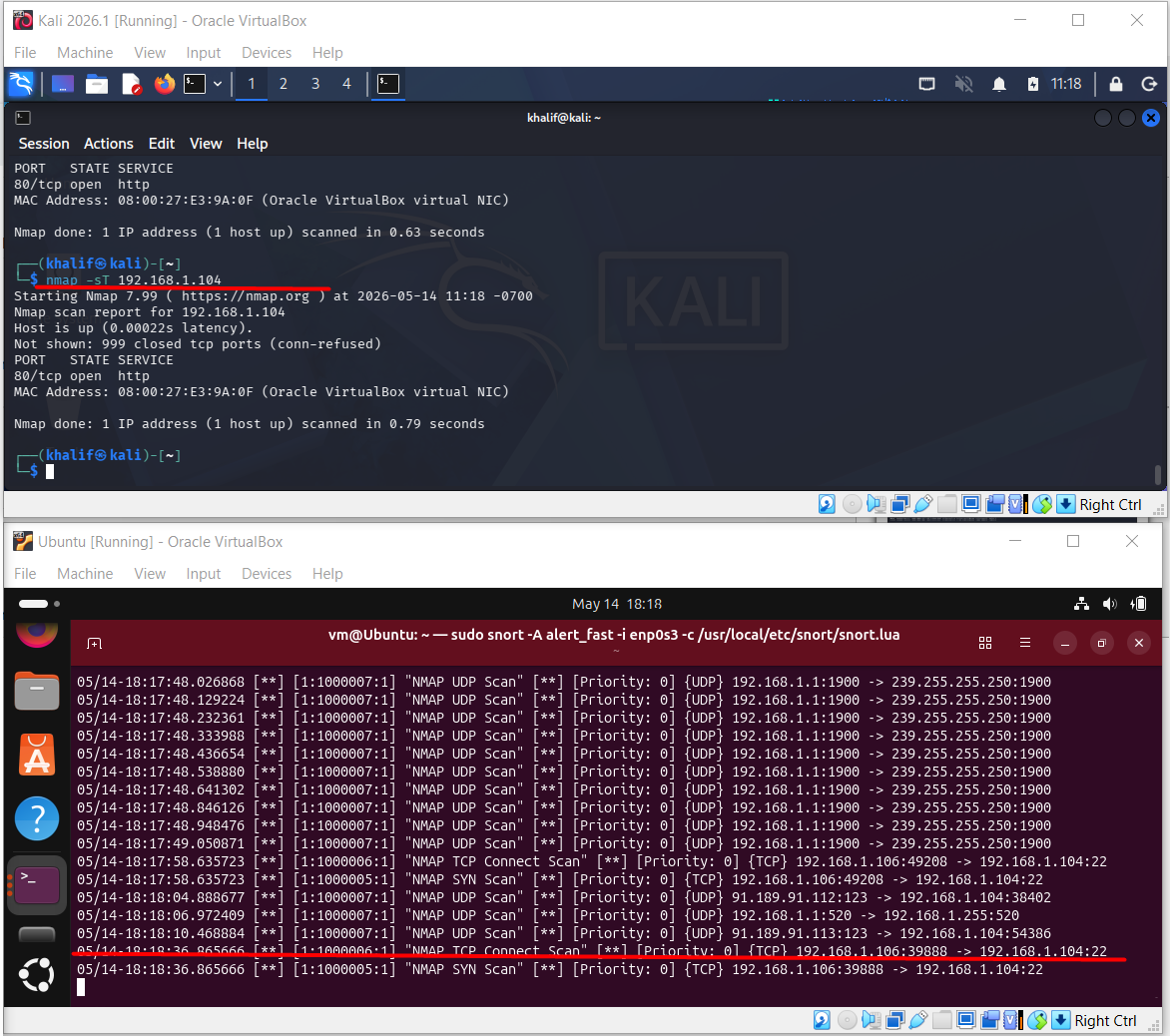This screenshot has width=1170, height=1036.
Task: Open tab overview grid in Ubuntu terminal
Action: [x=985, y=643]
